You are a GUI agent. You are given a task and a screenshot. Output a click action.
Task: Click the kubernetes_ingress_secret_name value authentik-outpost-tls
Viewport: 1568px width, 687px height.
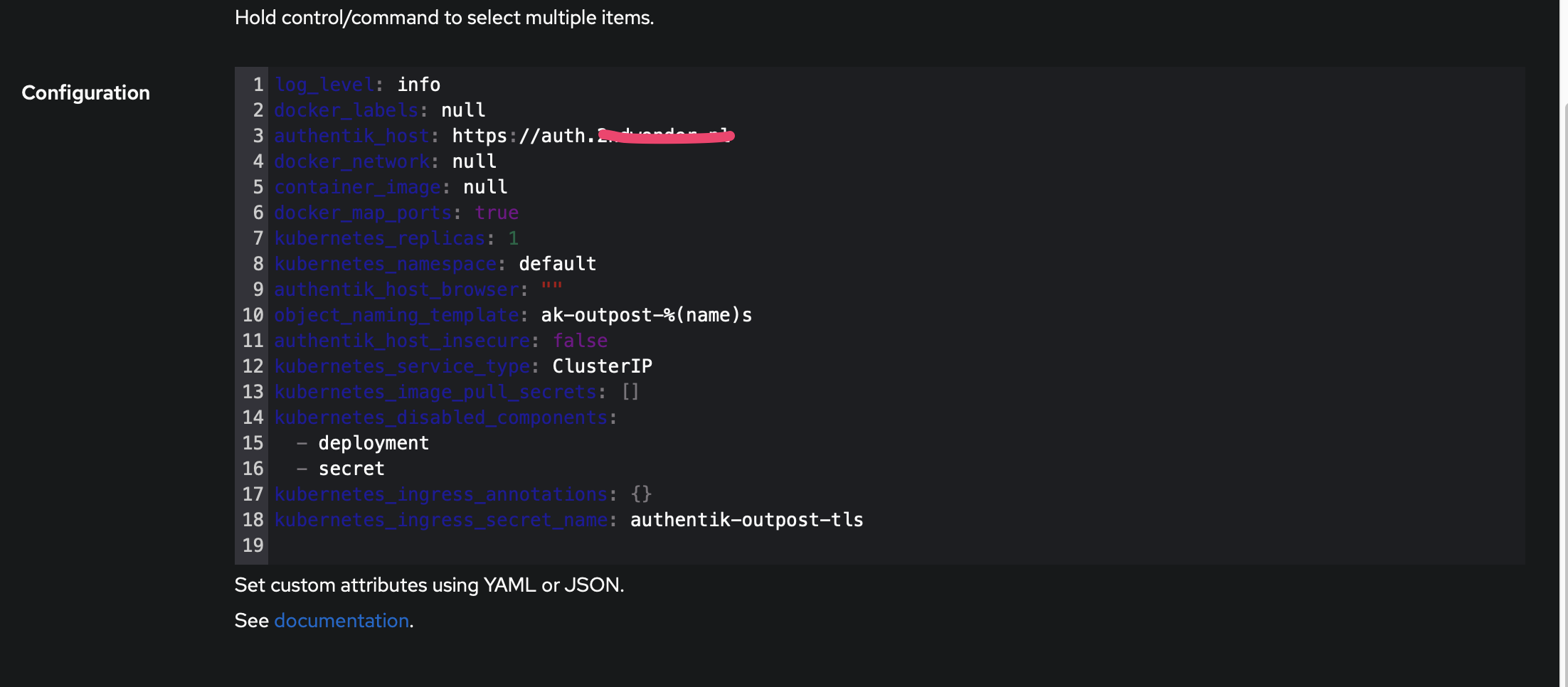click(x=746, y=519)
